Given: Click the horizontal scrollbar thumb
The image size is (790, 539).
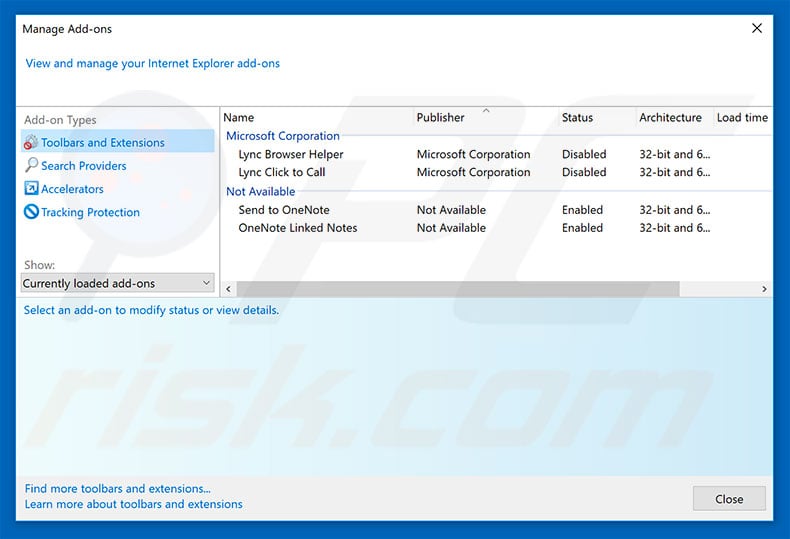Looking at the screenshot, I should tap(458, 289).
